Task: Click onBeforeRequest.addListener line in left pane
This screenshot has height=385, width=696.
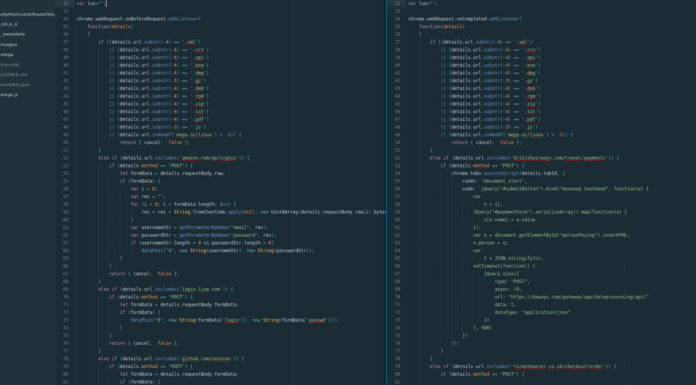Action: [138, 19]
